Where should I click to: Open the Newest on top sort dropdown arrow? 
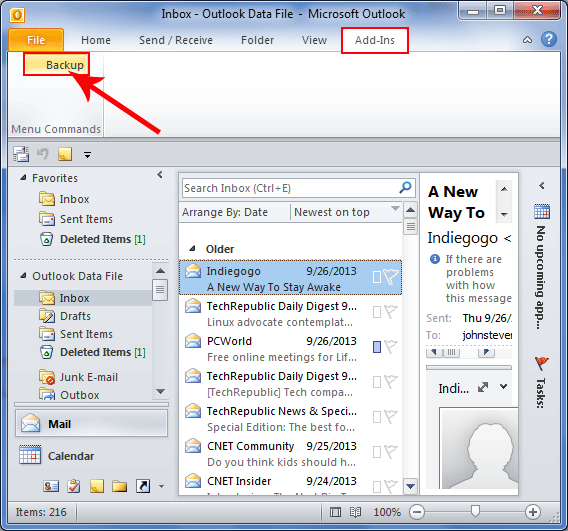pos(395,209)
